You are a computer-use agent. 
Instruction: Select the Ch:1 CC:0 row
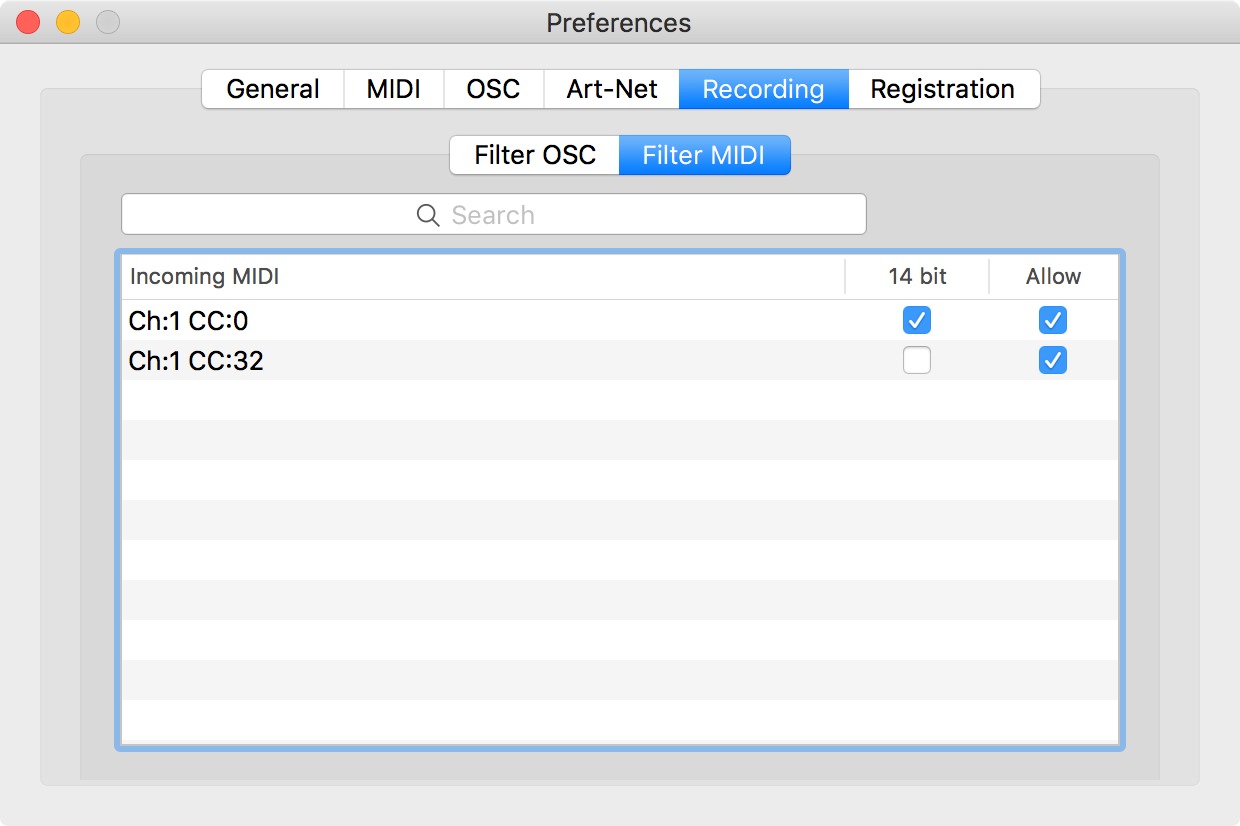click(620, 320)
